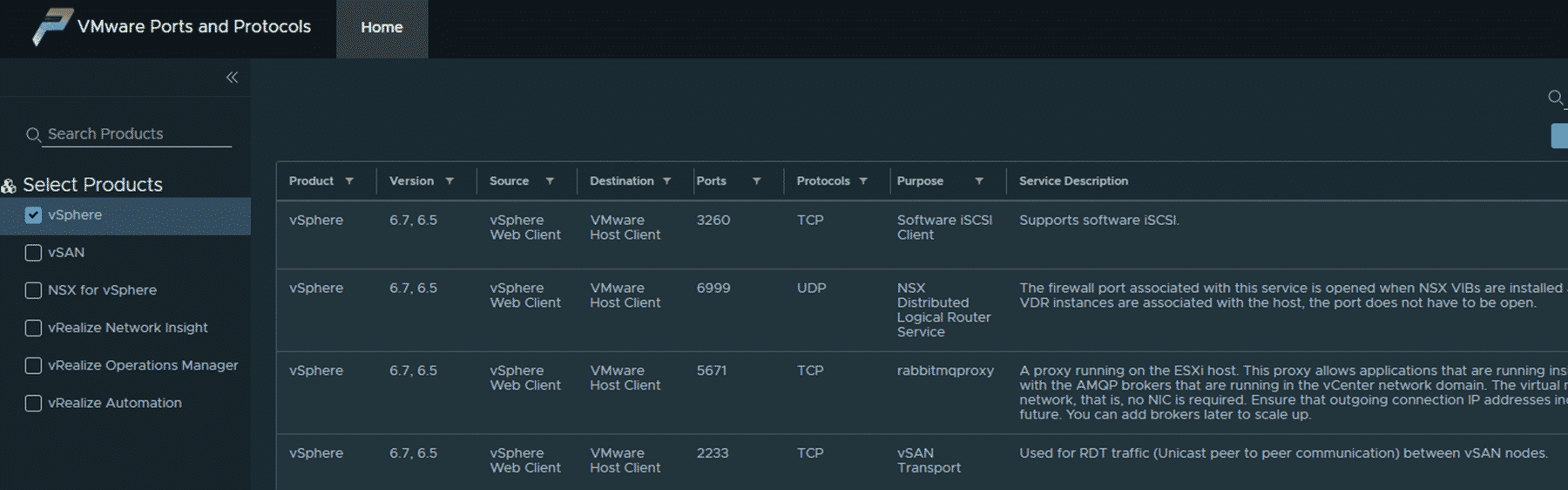Click the Select Products heading
This screenshot has height=490, width=1568.
[92, 185]
